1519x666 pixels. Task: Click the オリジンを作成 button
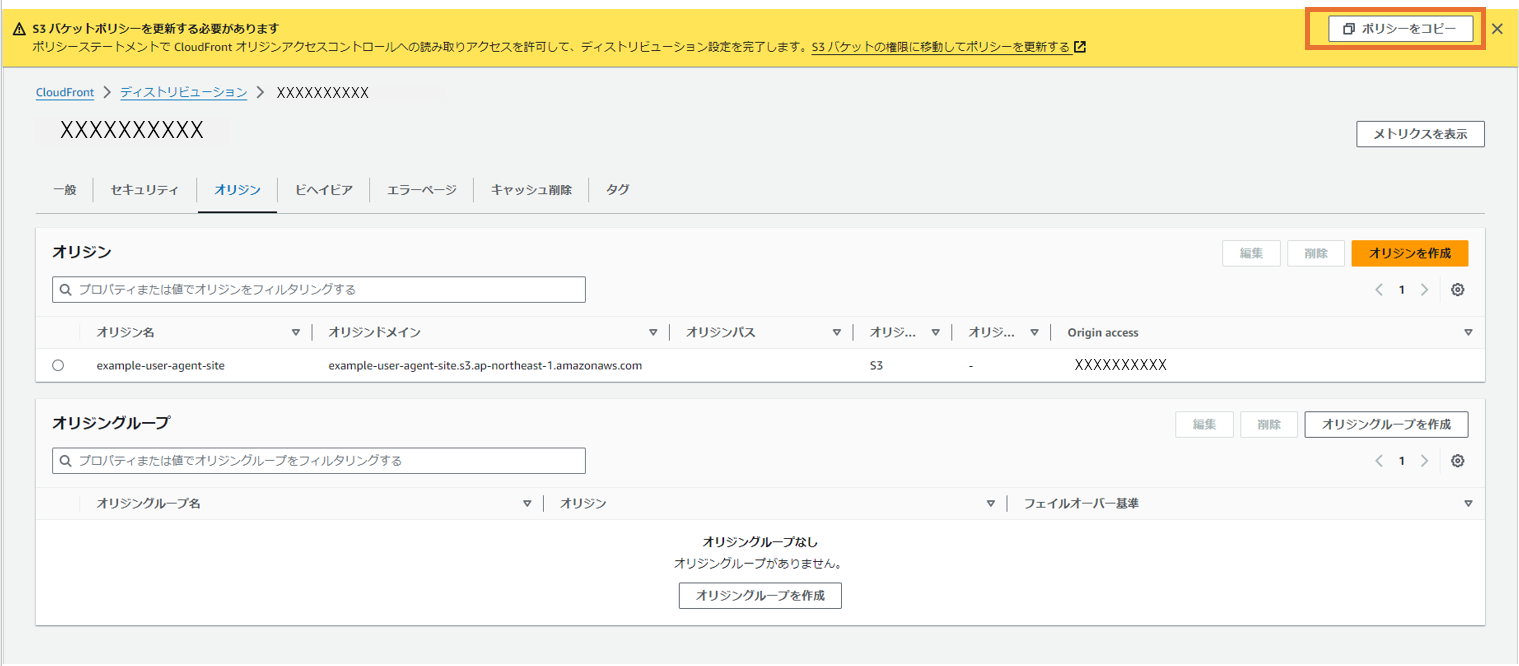coord(1409,253)
